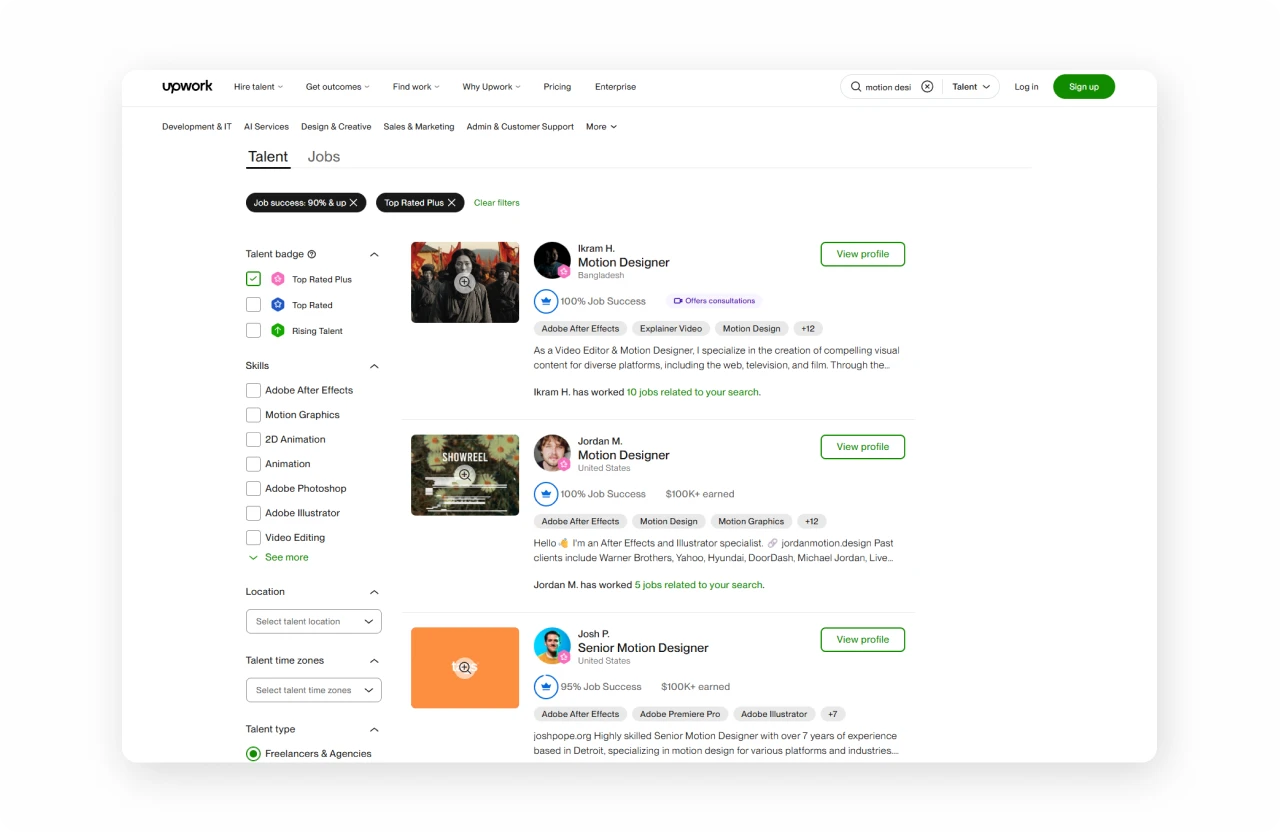Click into the motion design search field
Viewport: 1280px width, 832px height.
click(x=889, y=87)
